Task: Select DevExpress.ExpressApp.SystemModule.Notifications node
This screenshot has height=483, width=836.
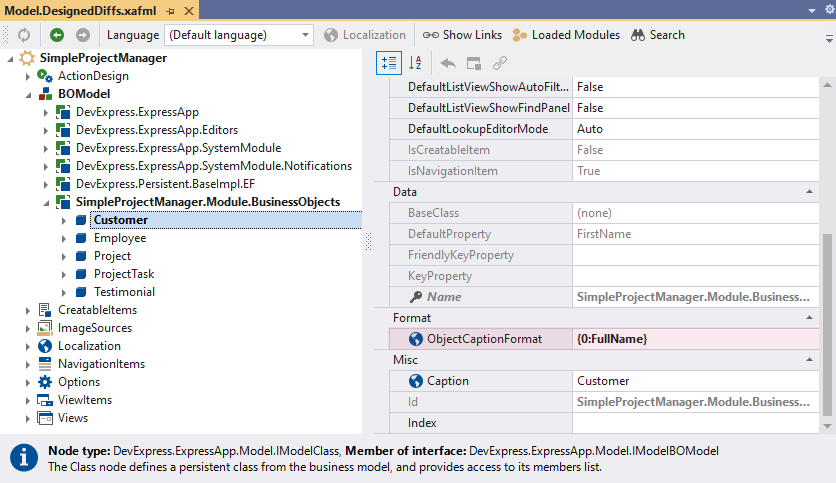Action: click(x=214, y=166)
